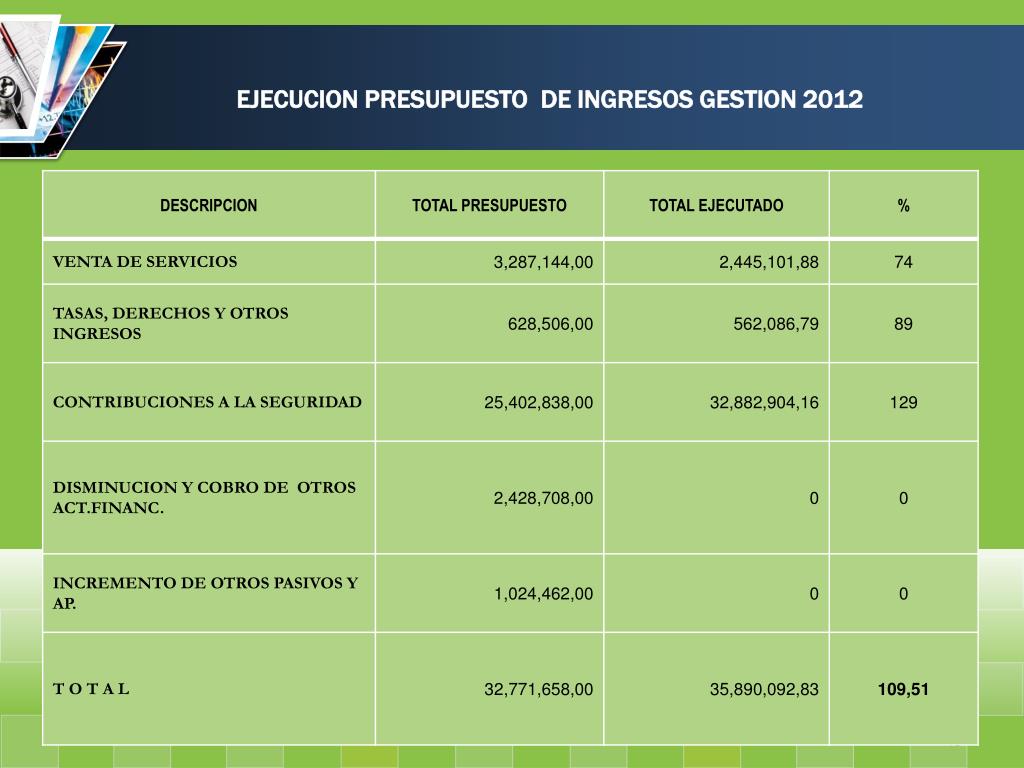Click the bold total percentage 109,51
The height and width of the screenshot is (768, 1024).
pos(903,689)
